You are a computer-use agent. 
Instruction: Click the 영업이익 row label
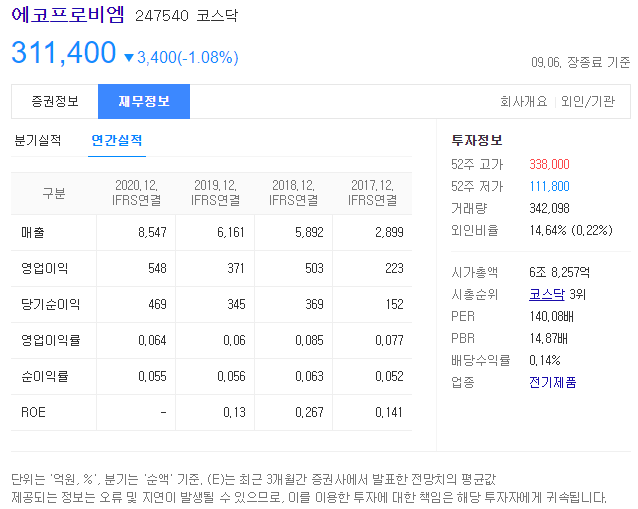click(44, 268)
